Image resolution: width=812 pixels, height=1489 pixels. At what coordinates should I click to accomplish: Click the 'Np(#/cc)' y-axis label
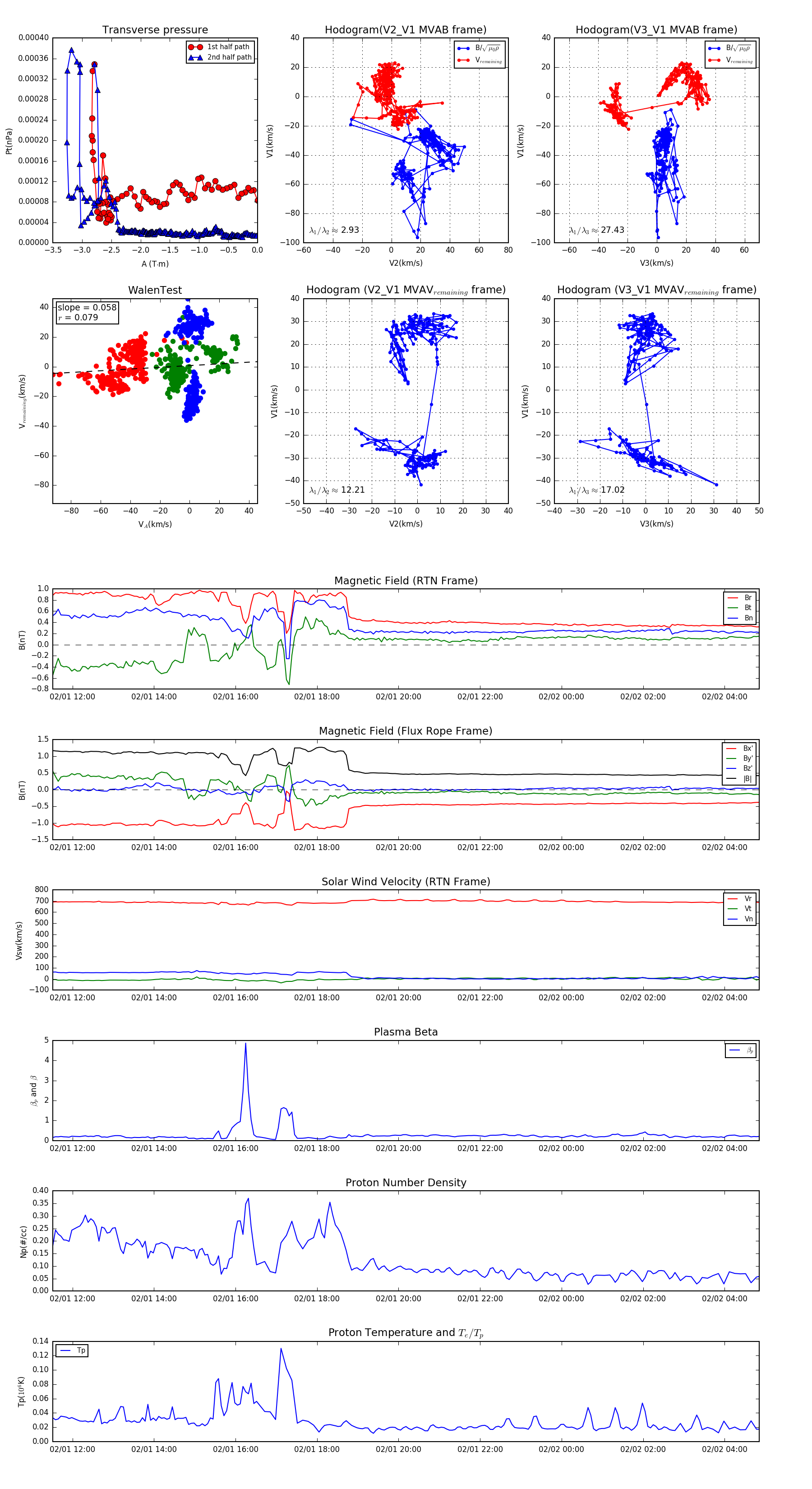click(x=23, y=1241)
